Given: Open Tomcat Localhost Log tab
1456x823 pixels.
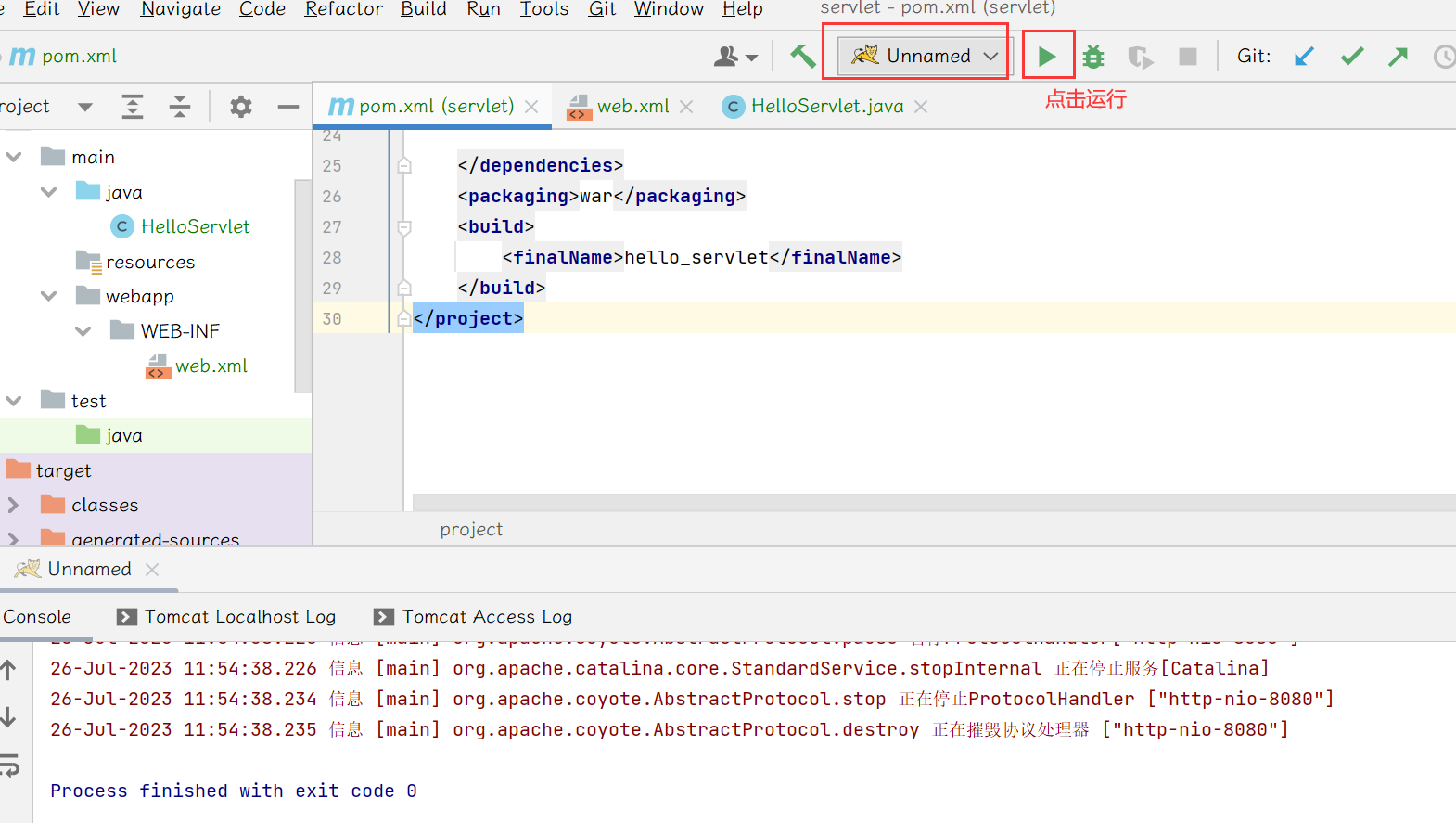Looking at the screenshot, I should [x=226, y=616].
